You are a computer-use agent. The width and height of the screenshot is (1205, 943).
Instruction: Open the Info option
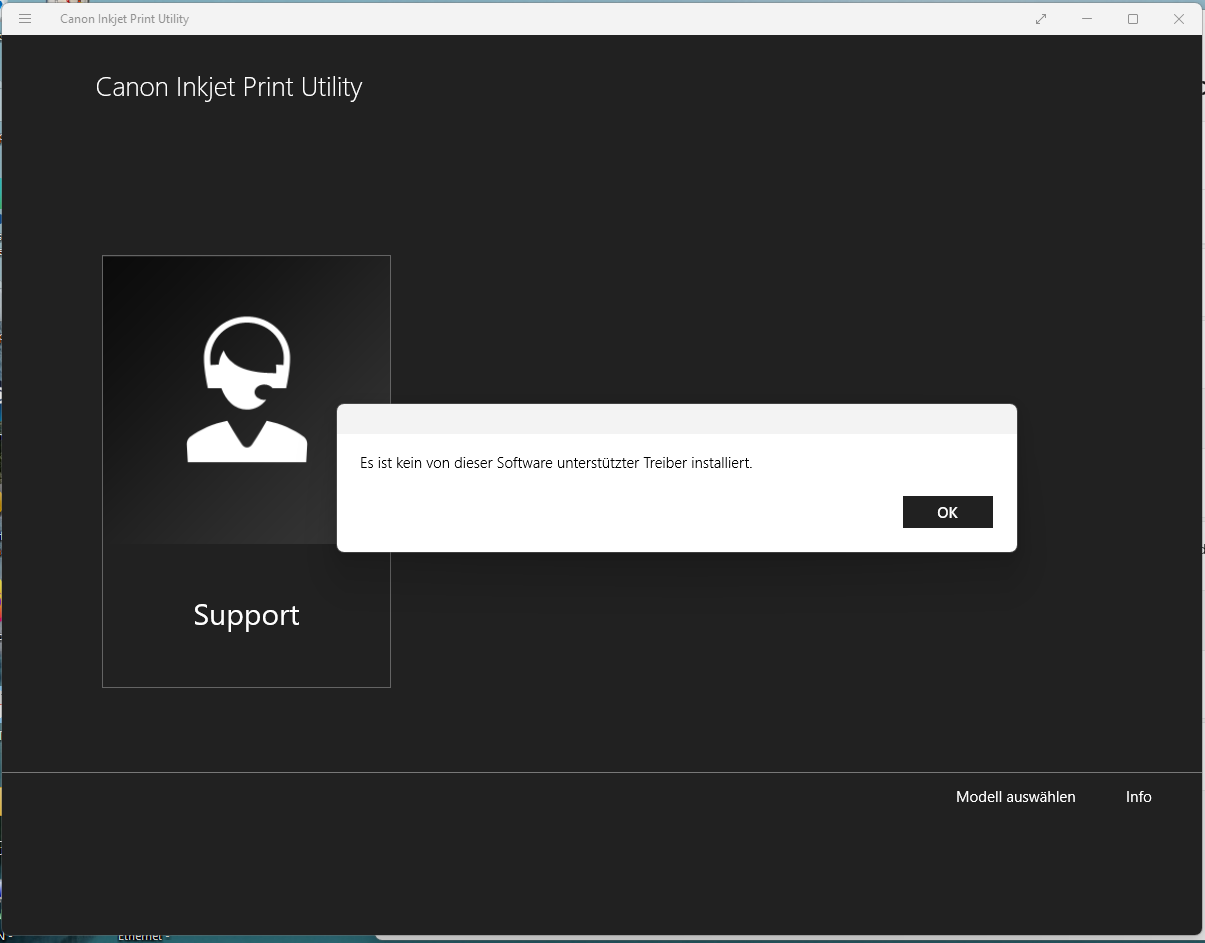pyautogui.click(x=1139, y=797)
